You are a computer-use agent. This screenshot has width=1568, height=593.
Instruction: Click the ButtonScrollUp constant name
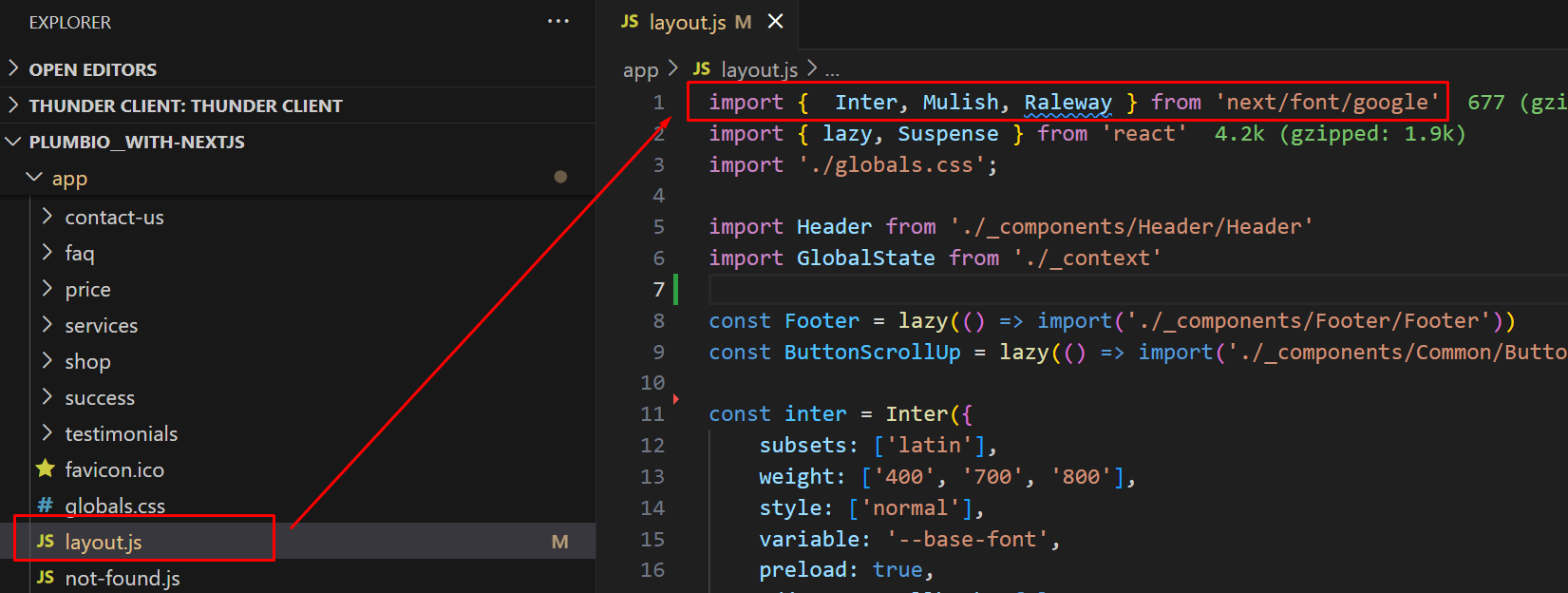click(872, 352)
